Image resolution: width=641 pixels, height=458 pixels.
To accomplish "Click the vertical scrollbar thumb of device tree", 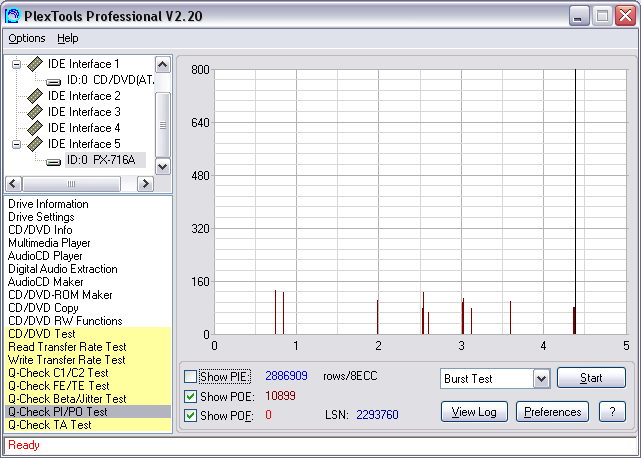I will pos(163,125).
